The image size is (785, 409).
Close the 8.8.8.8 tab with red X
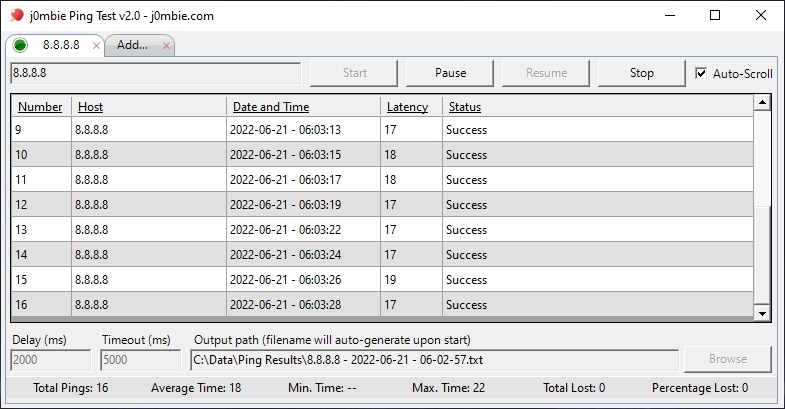coord(96,46)
